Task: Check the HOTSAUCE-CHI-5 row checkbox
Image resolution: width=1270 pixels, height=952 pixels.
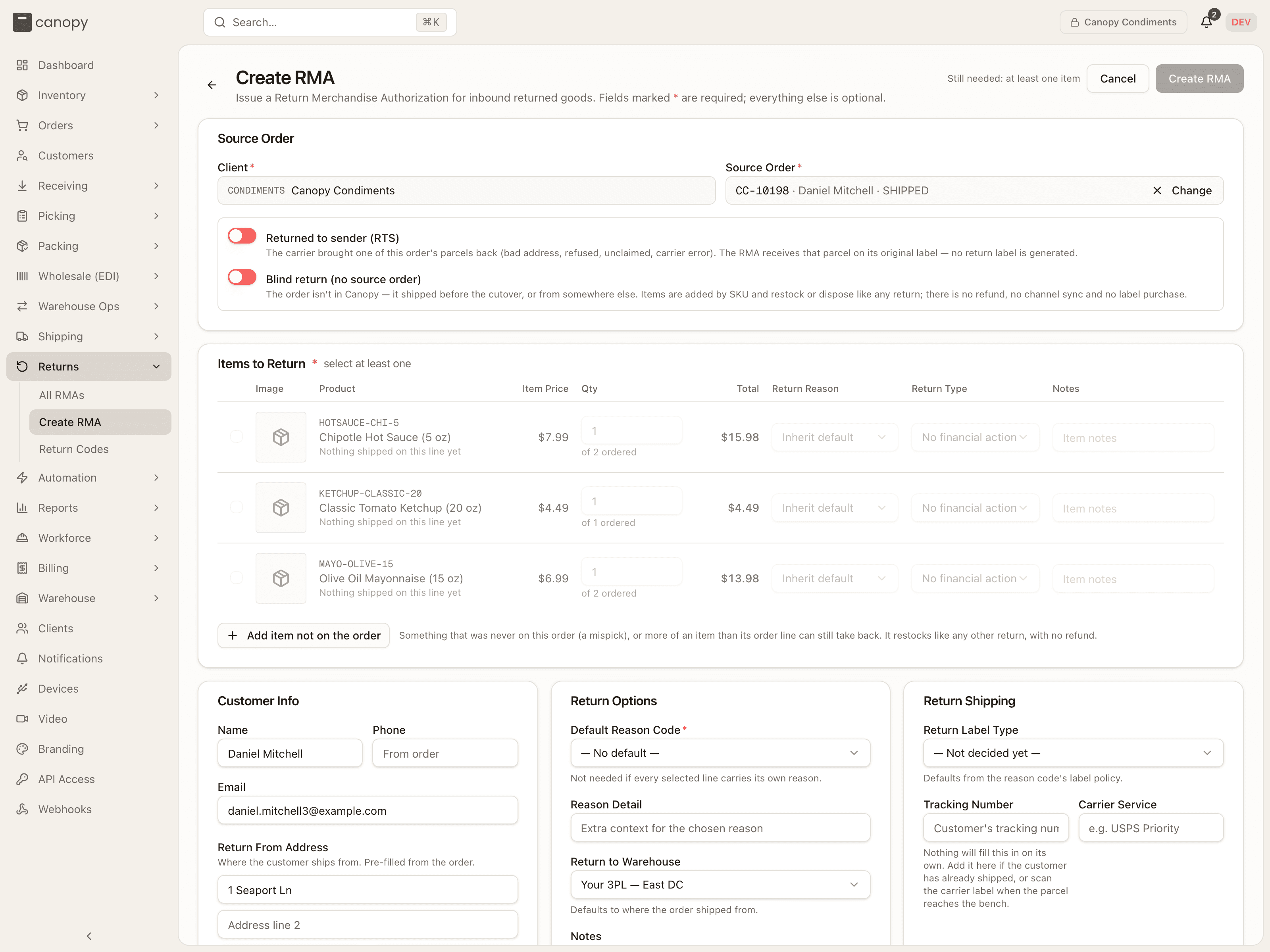Action: point(237,437)
